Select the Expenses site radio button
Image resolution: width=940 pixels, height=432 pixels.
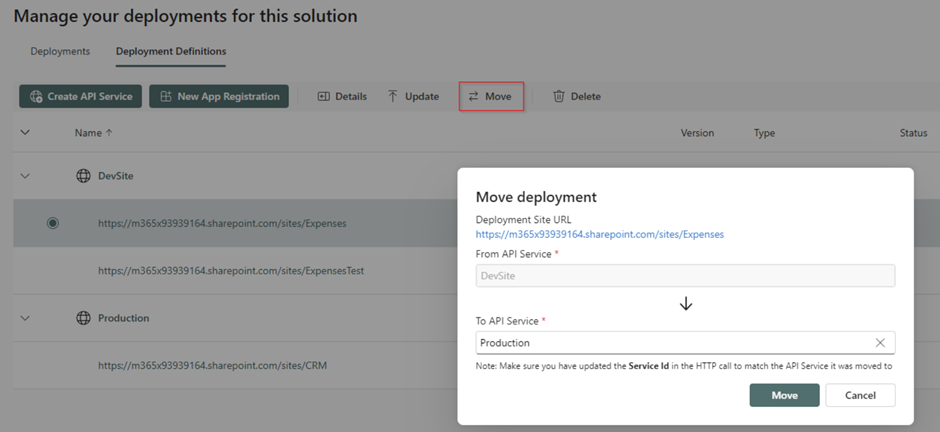click(53, 223)
